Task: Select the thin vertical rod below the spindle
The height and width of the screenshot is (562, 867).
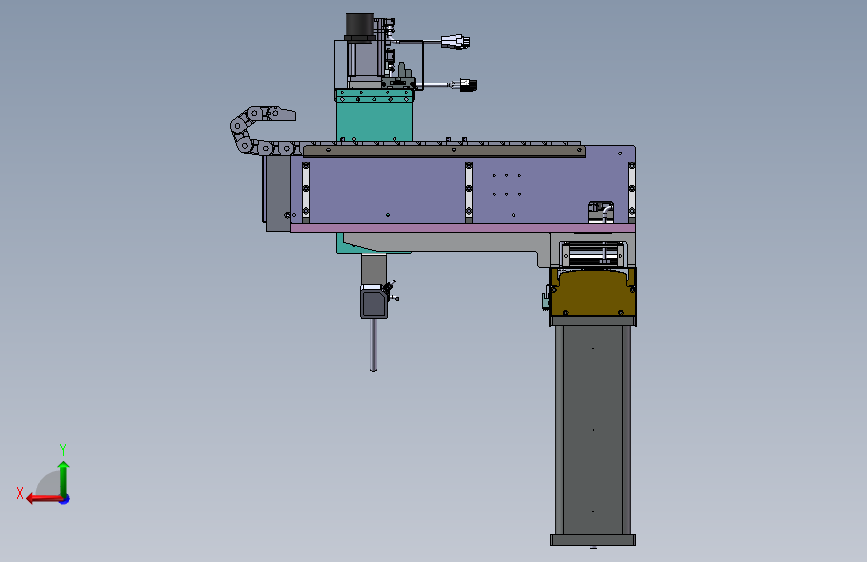Action: coord(373,345)
